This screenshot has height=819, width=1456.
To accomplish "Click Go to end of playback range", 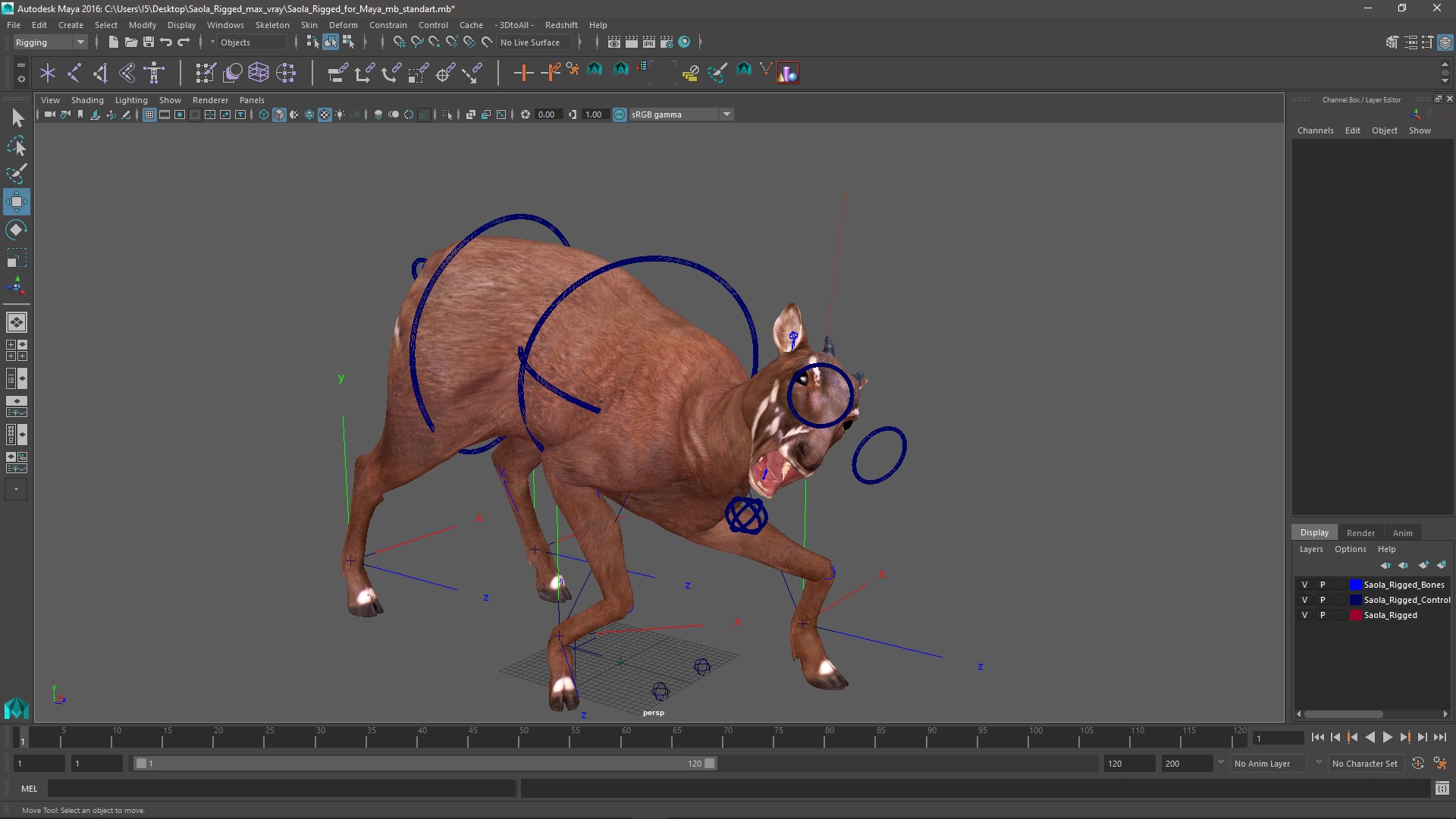I will point(1439,737).
